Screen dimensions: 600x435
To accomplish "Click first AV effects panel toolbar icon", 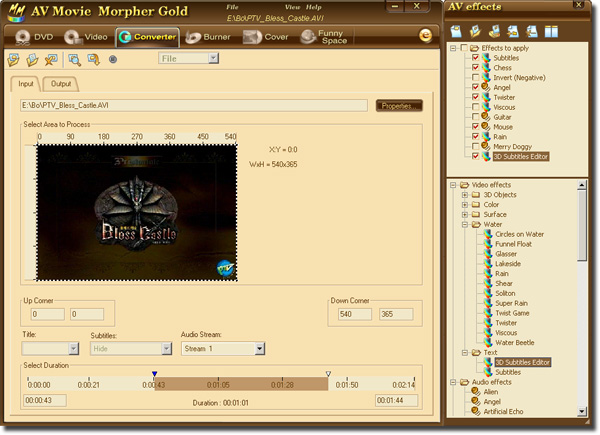I will coord(456,31).
